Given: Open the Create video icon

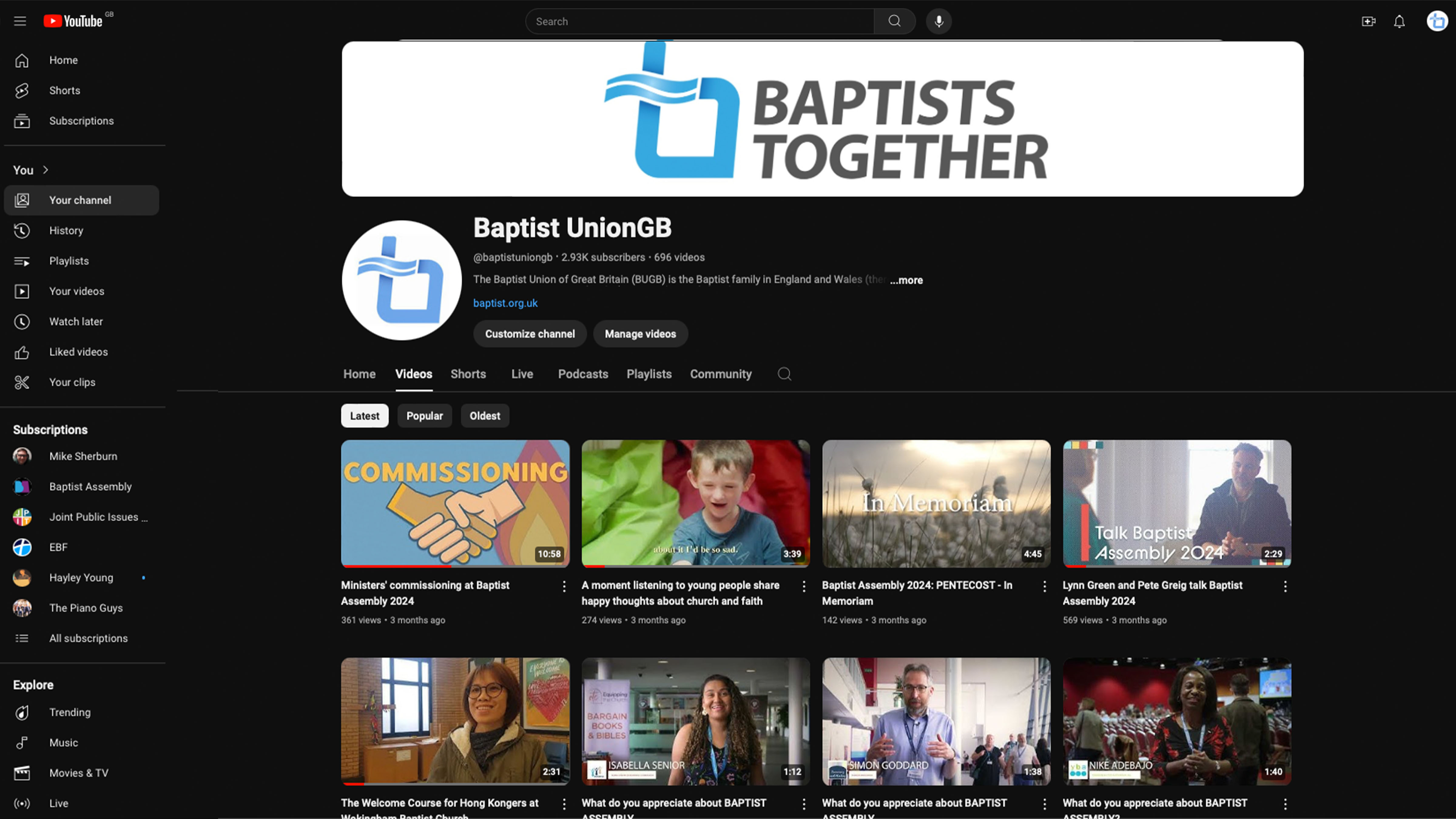Looking at the screenshot, I should coord(1368,22).
